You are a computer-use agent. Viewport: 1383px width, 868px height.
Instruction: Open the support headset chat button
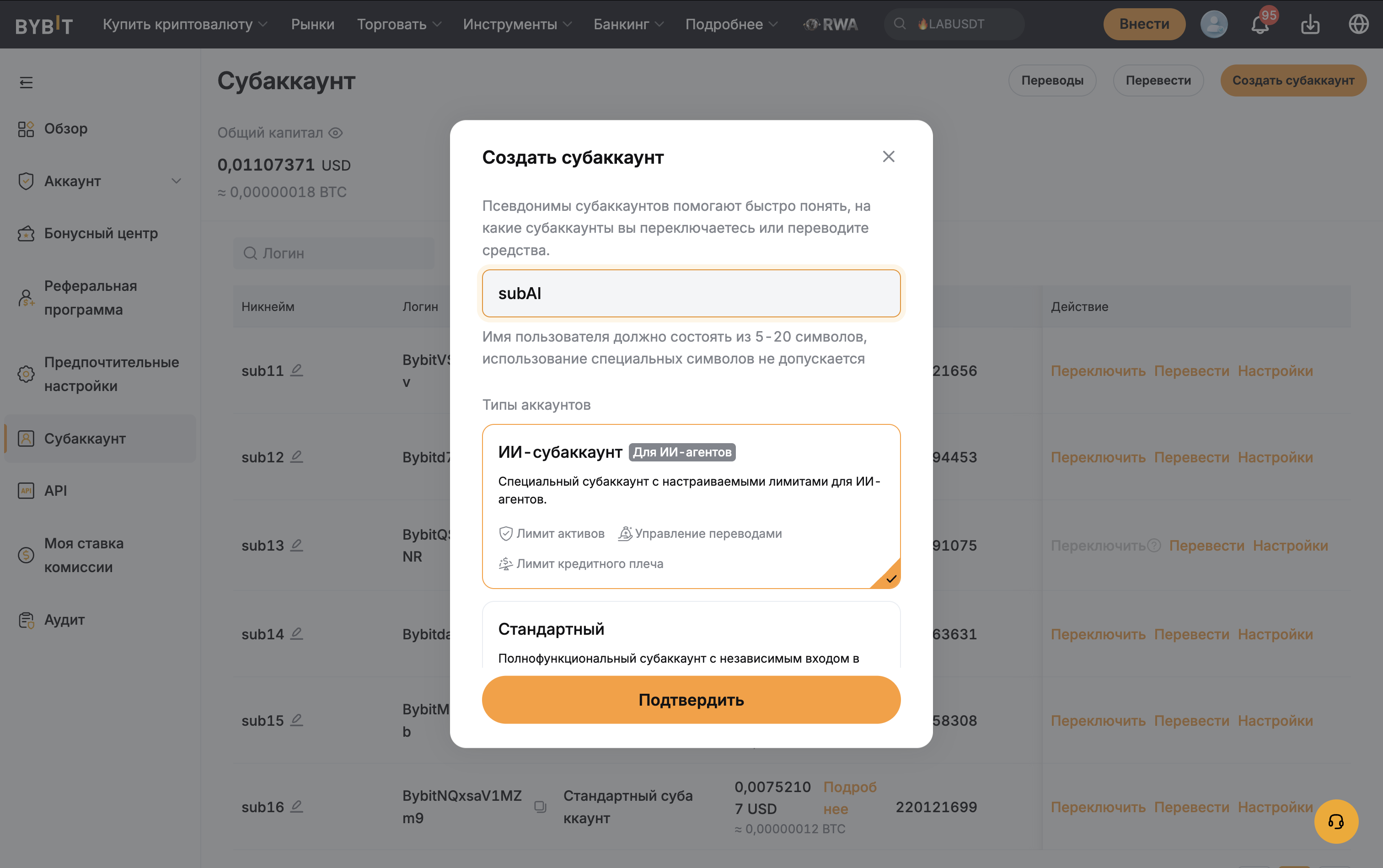pyautogui.click(x=1336, y=821)
